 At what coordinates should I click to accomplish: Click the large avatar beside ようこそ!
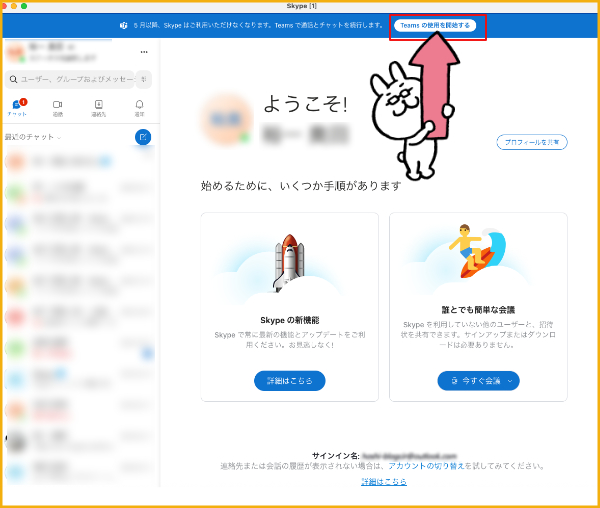tap(226, 120)
